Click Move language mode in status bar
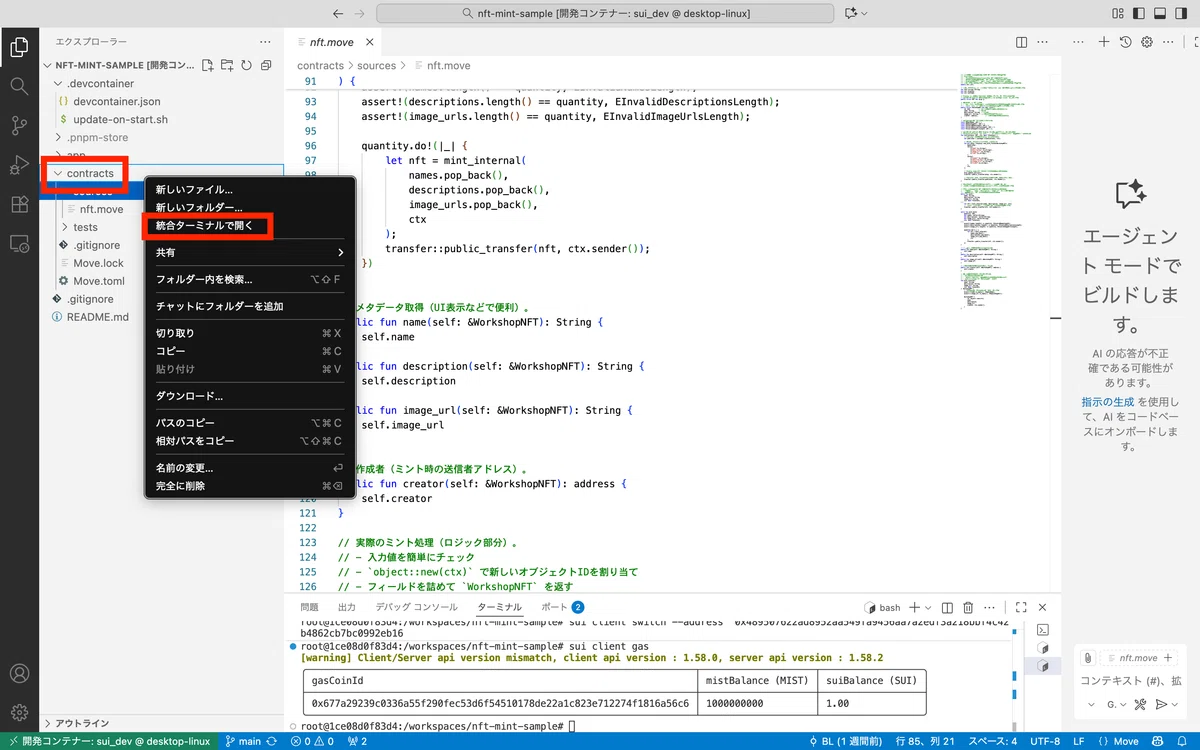 1118,741
